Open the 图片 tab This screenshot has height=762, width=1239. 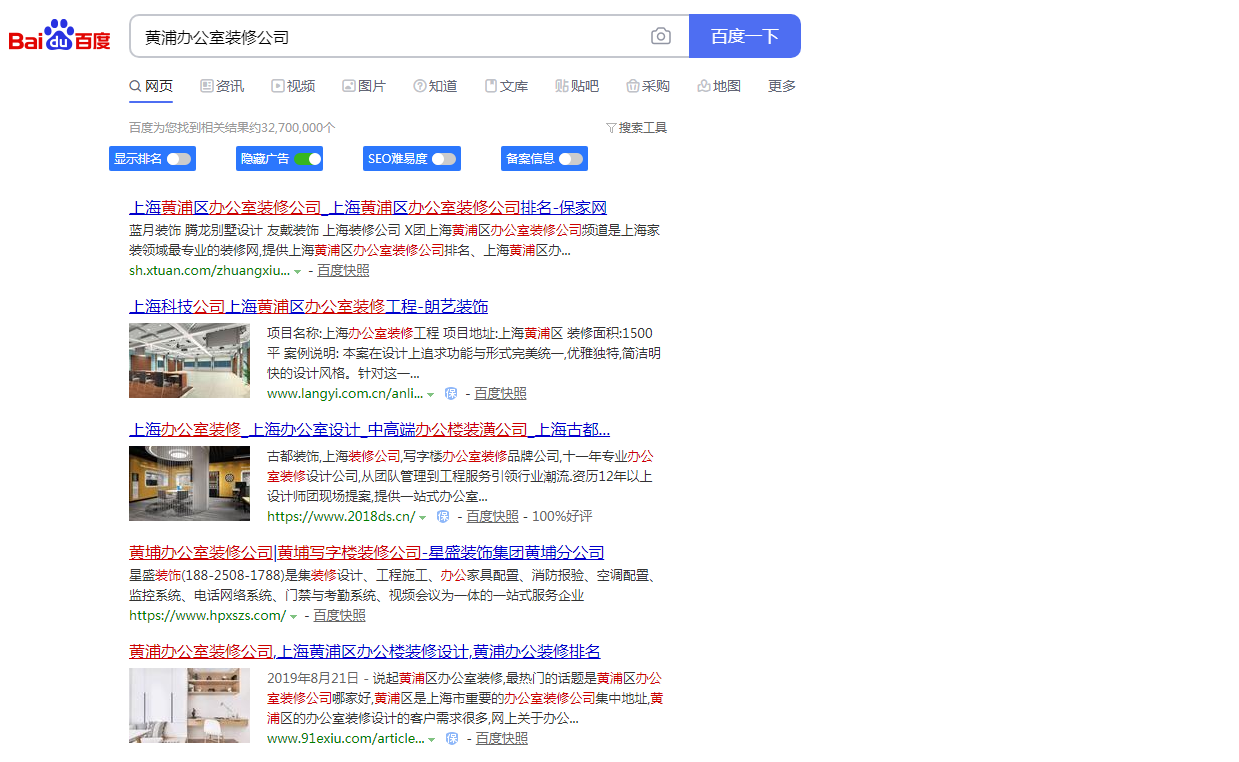364,87
